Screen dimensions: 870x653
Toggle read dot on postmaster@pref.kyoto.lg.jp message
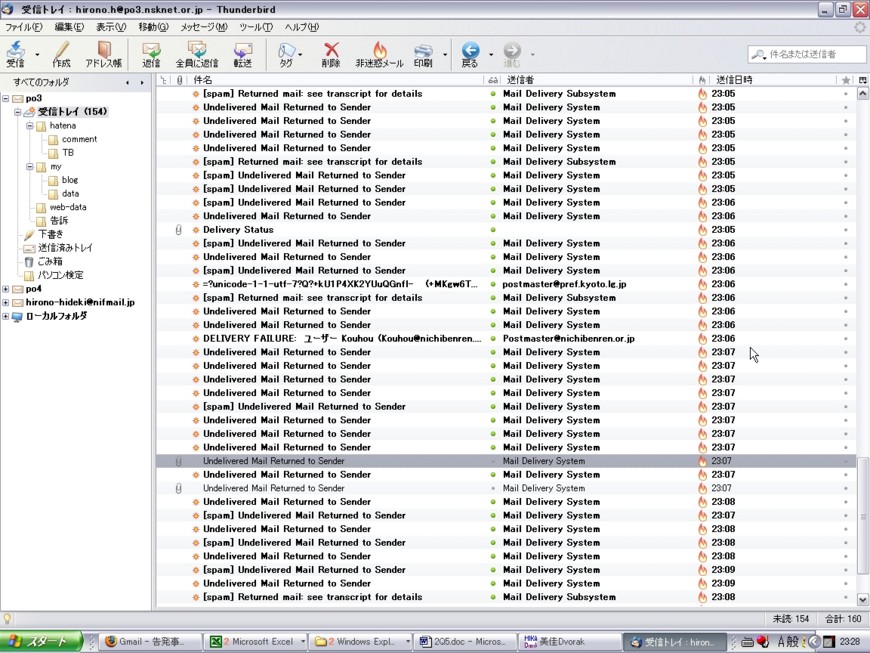493,284
